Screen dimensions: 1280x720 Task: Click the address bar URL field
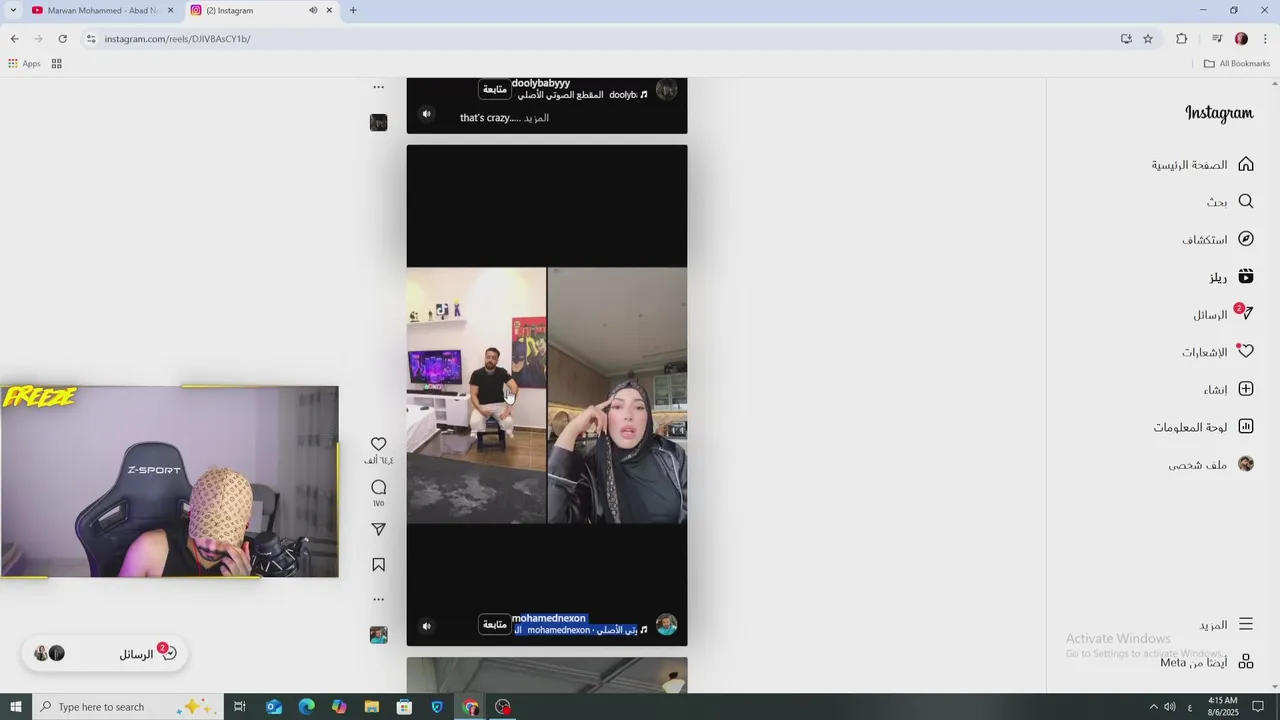[600, 39]
